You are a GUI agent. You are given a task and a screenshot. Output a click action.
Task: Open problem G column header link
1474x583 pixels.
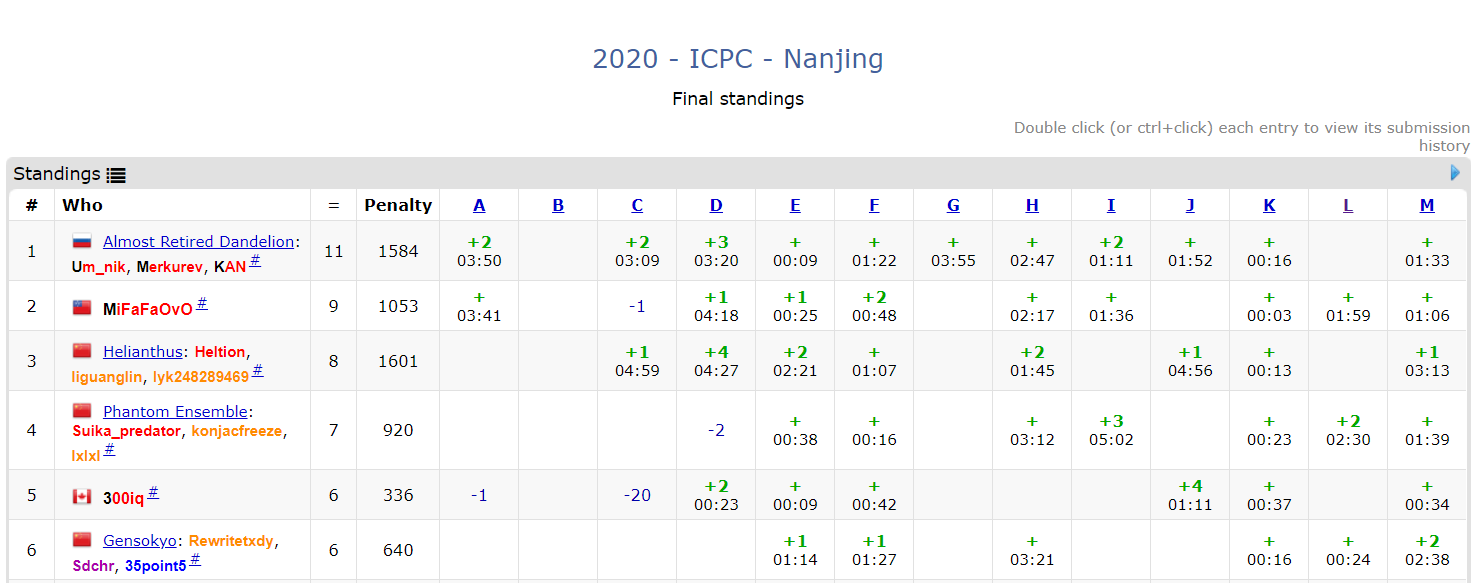(953, 205)
